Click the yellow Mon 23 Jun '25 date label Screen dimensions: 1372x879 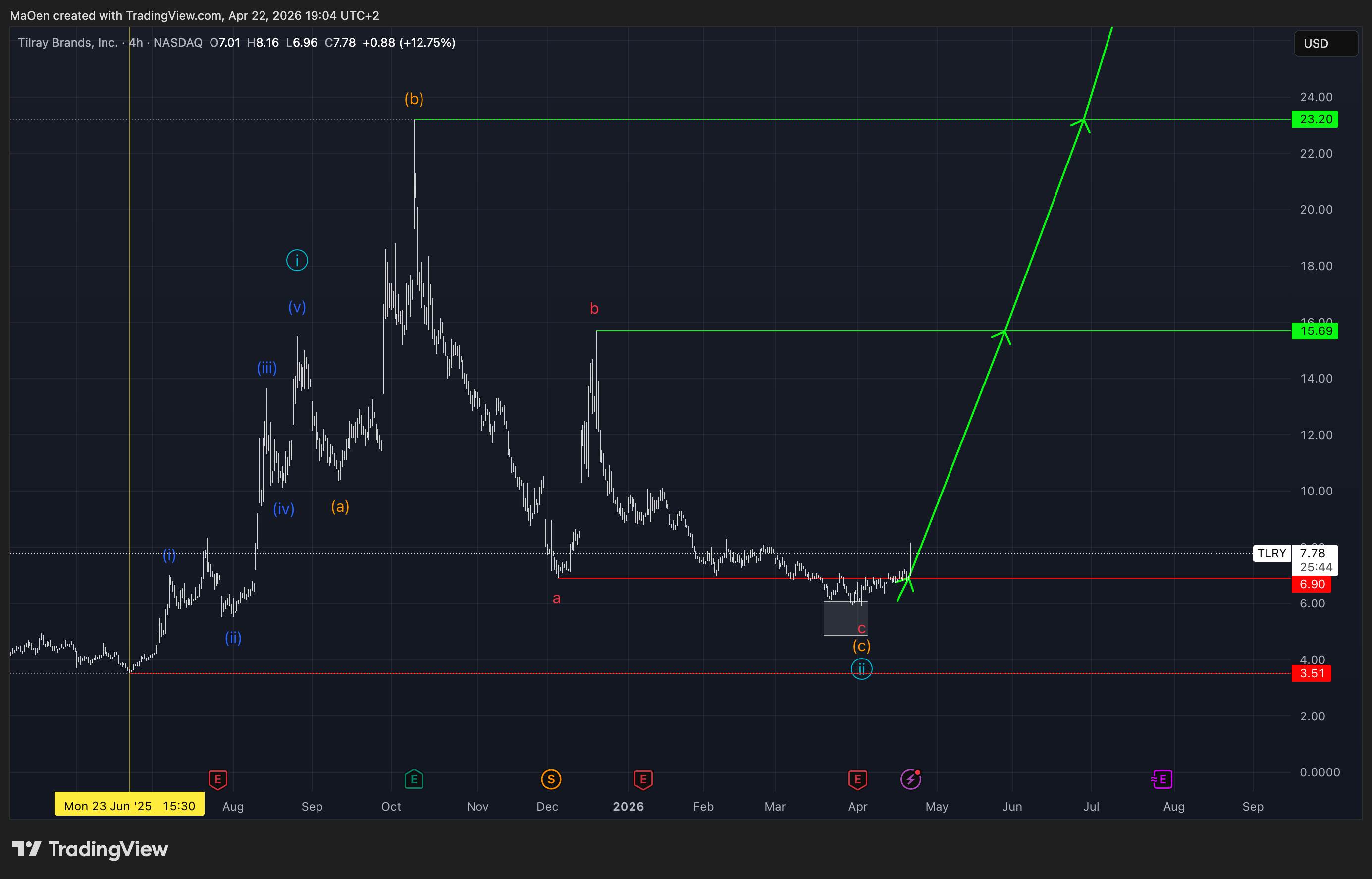[x=129, y=805]
